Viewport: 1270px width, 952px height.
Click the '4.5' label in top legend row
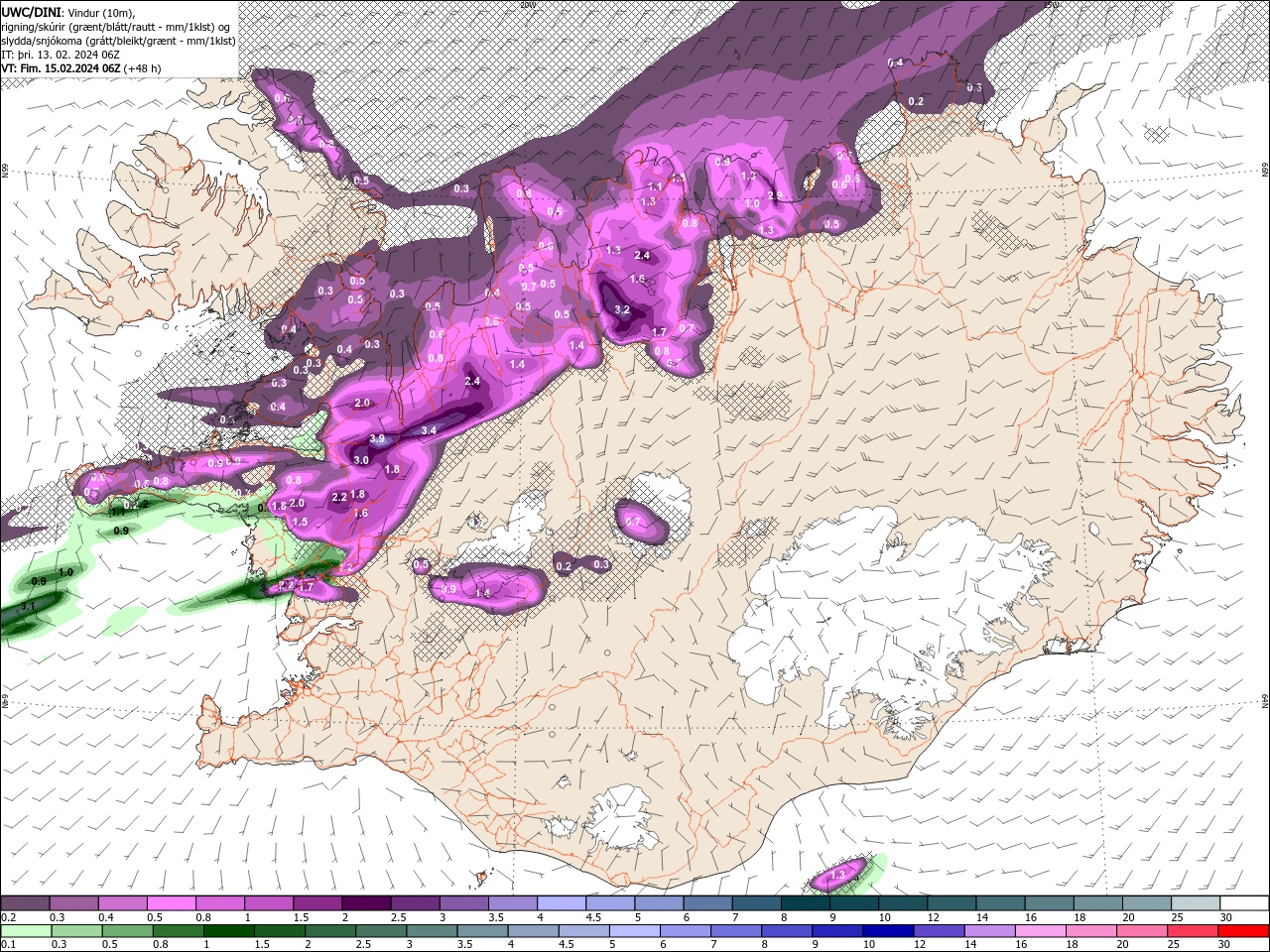(x=594, y=918)
